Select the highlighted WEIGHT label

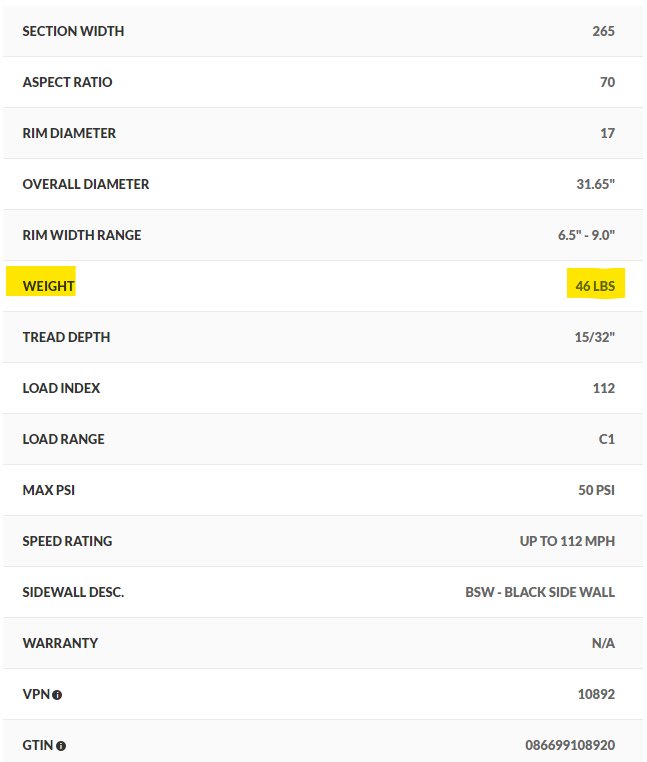coord(49,286)
